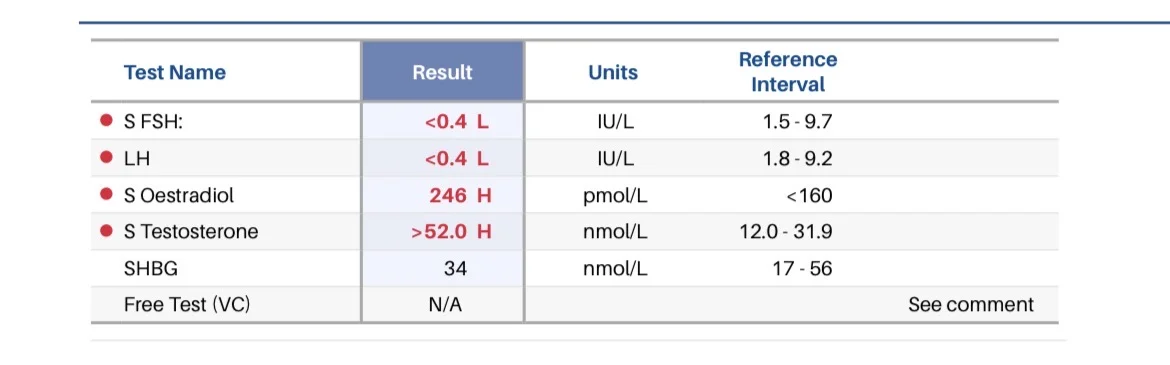Click the Units column header

[x=613, y=72]
